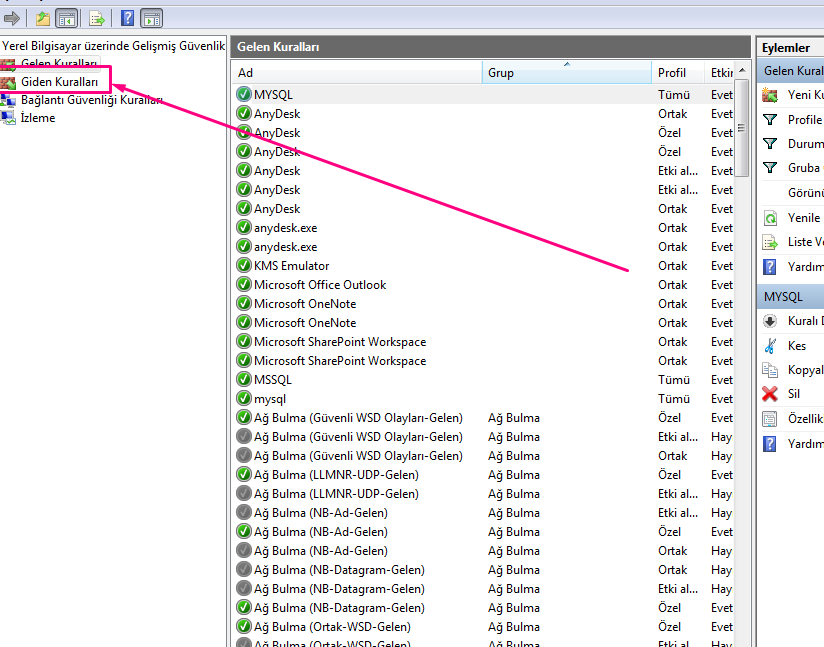Click the Ortak profile cell of the KMS Emulator row

pos(673,265)
